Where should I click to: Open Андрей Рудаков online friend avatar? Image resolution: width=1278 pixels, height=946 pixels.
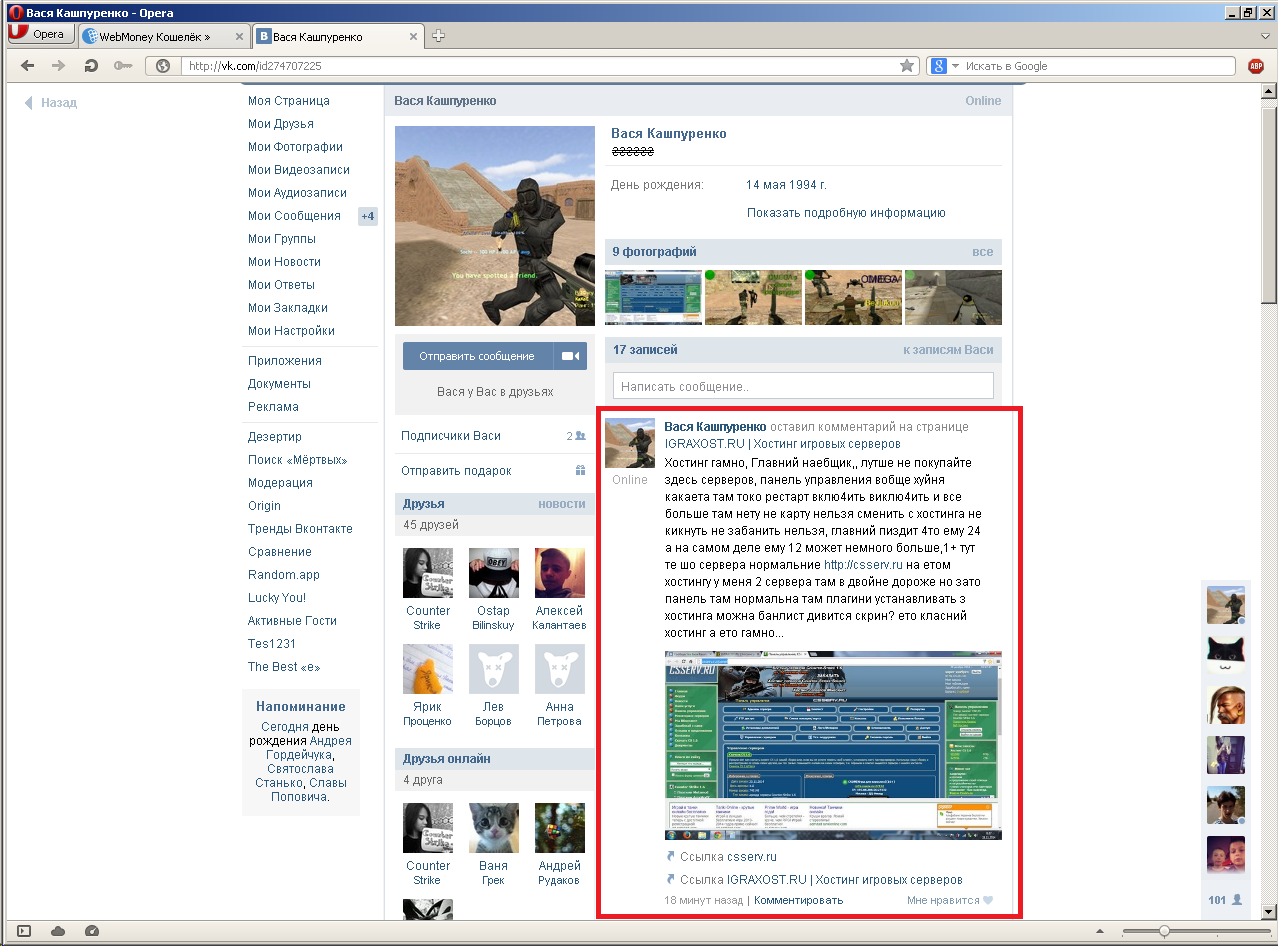[x=560, y=828]
